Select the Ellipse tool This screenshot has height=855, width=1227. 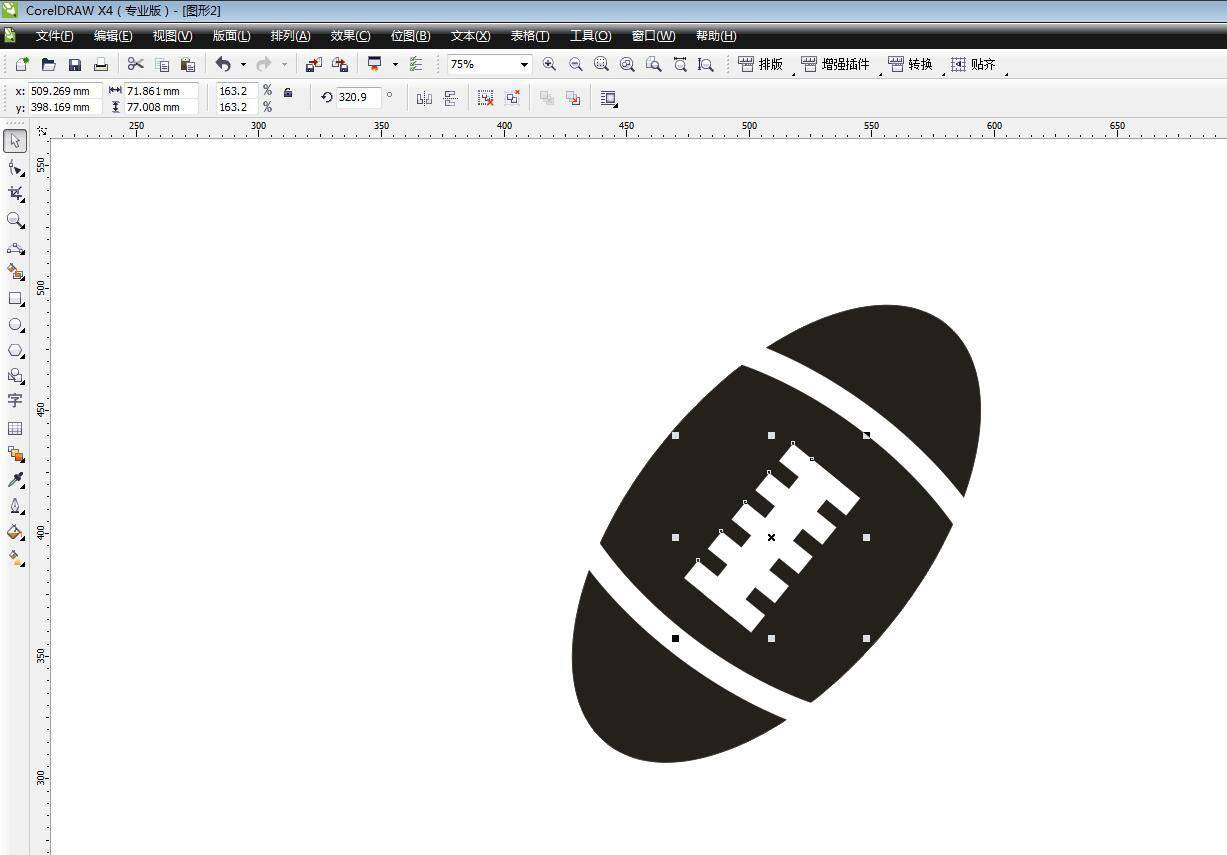[x=15, y=325]
